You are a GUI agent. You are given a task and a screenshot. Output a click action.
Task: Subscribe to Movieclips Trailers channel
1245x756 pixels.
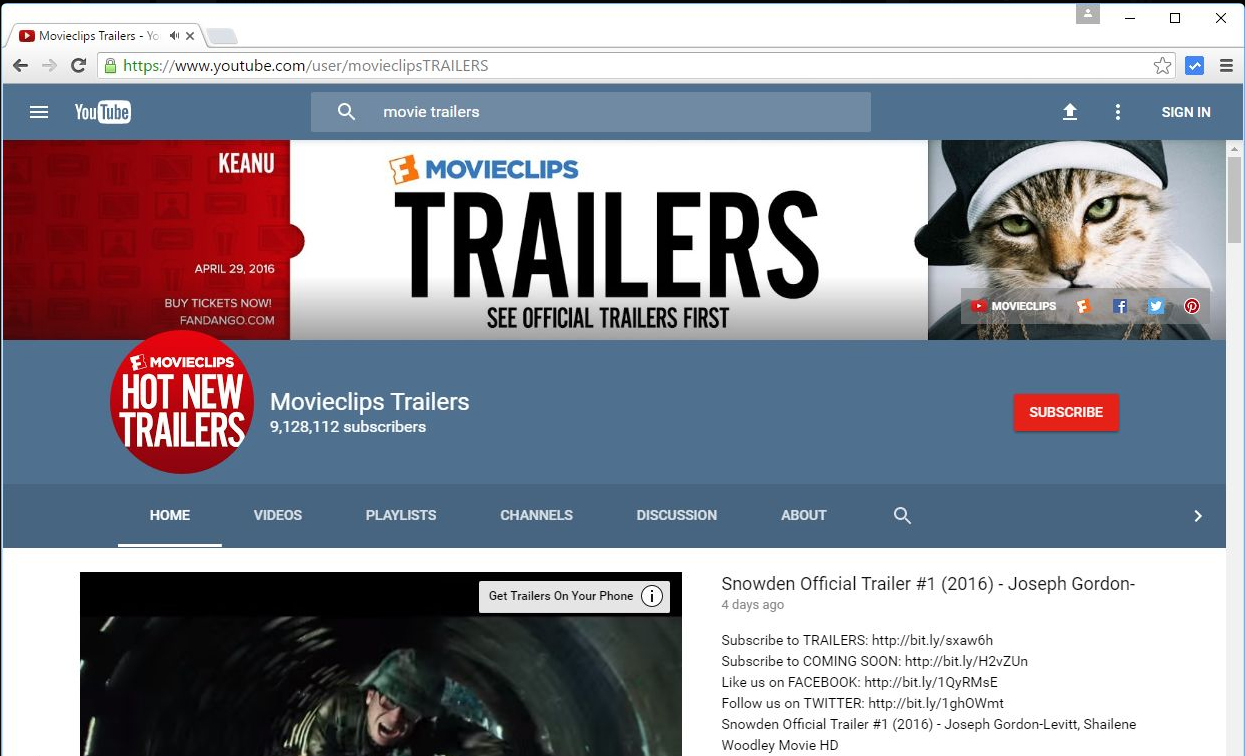(1066, 412)
